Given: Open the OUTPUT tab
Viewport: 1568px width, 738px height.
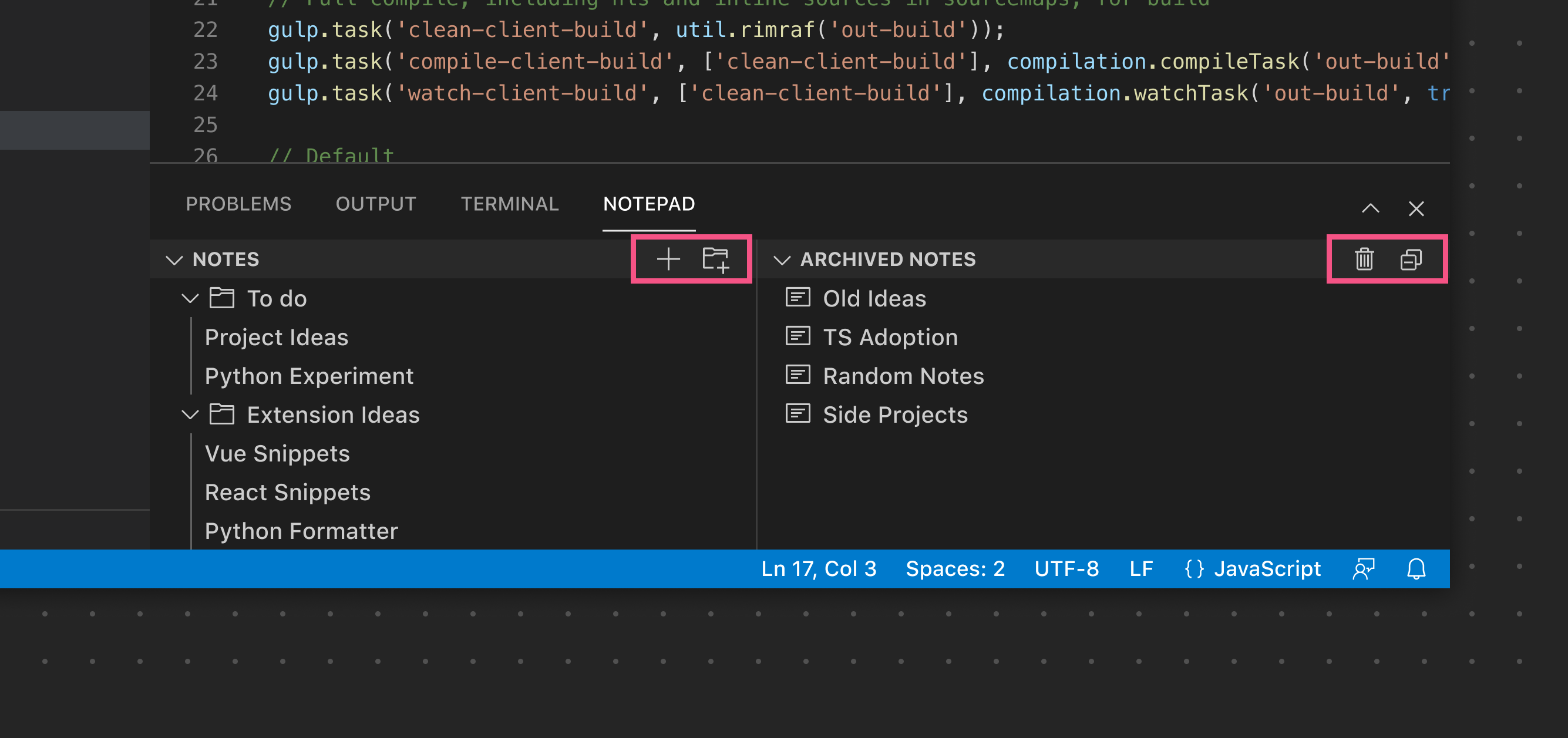Looking at the screenshot, I should (376, 204).
